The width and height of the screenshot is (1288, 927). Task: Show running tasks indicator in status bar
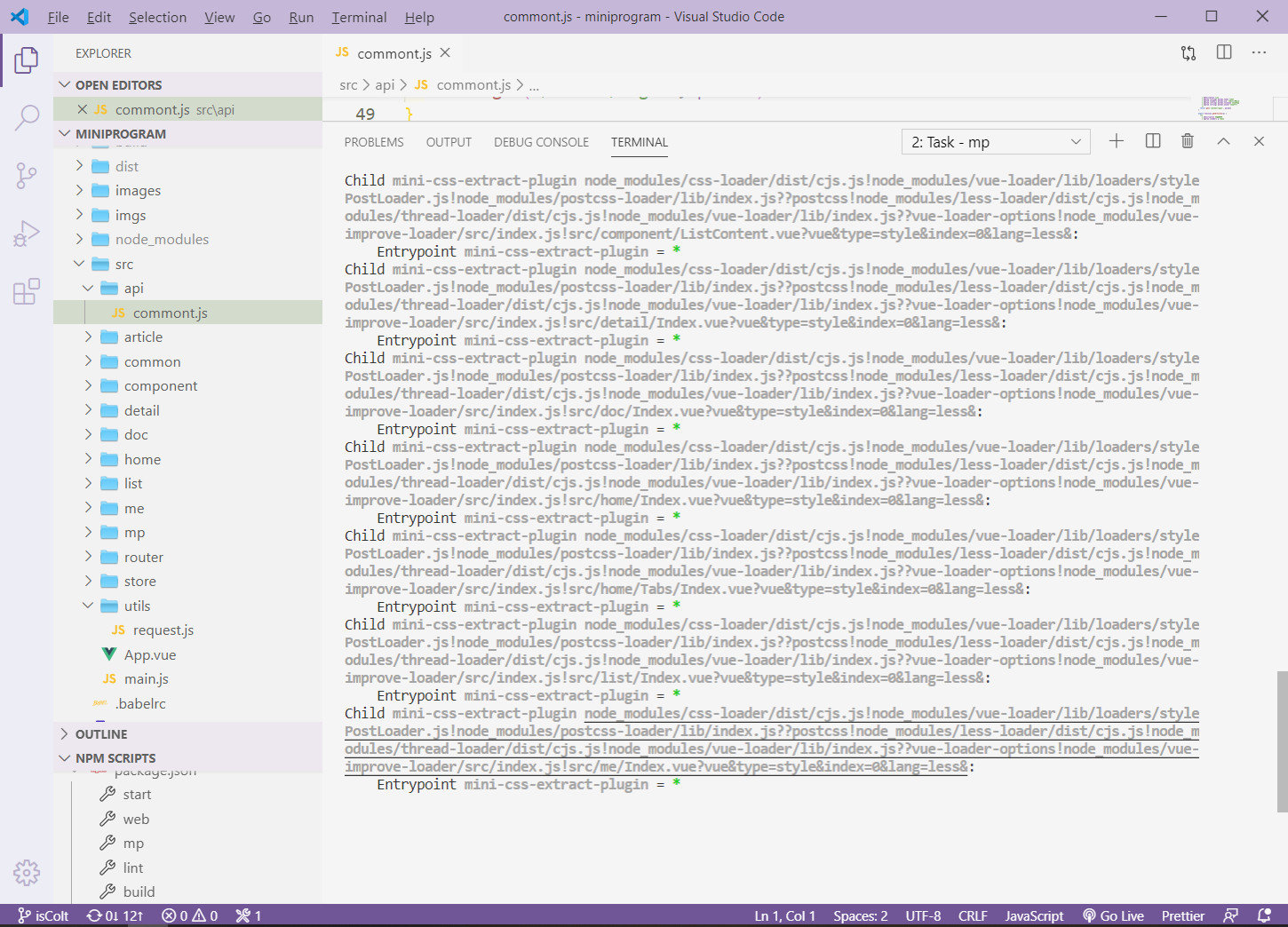click(x=249, y=915)
